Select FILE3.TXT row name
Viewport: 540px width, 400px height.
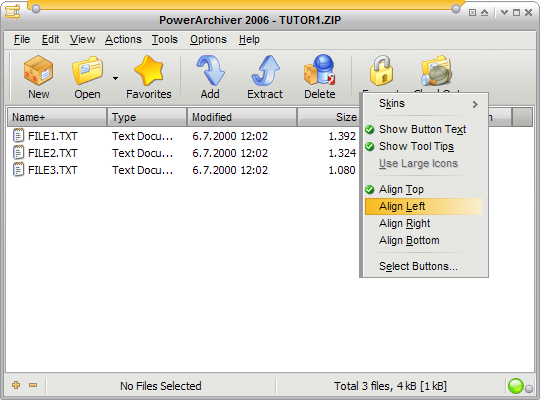[53, 170]
